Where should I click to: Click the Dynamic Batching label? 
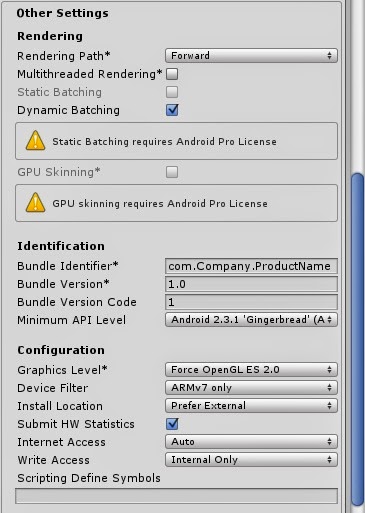click(x=68, y=110)
